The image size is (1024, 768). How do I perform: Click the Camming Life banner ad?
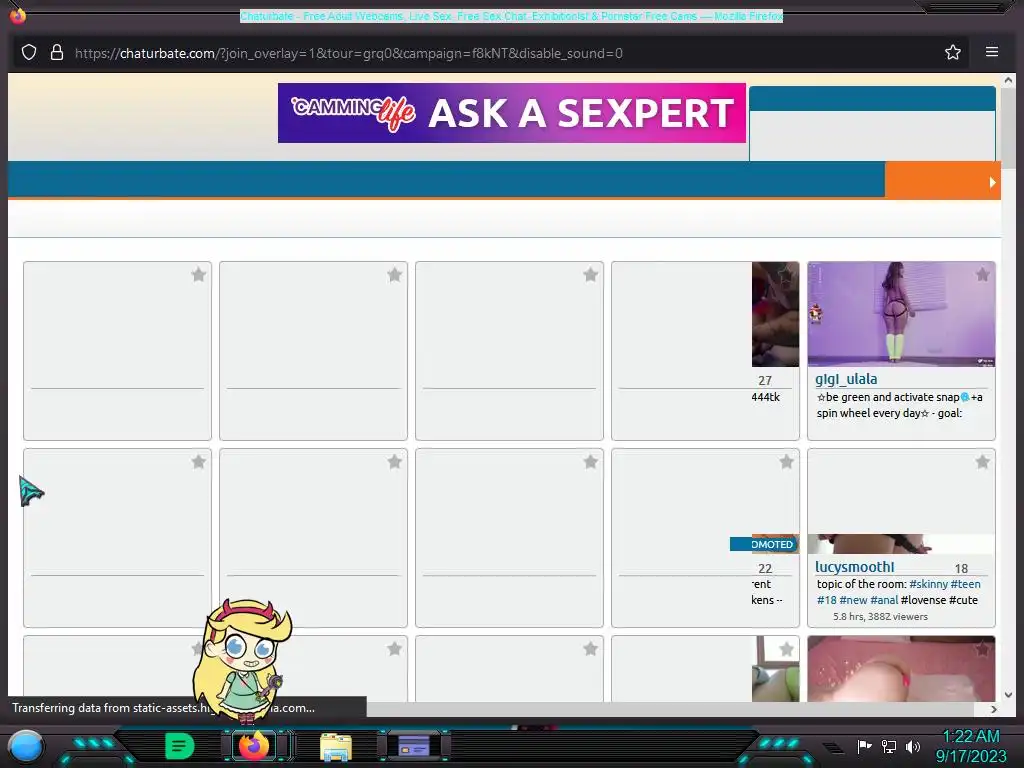(511, 113)
